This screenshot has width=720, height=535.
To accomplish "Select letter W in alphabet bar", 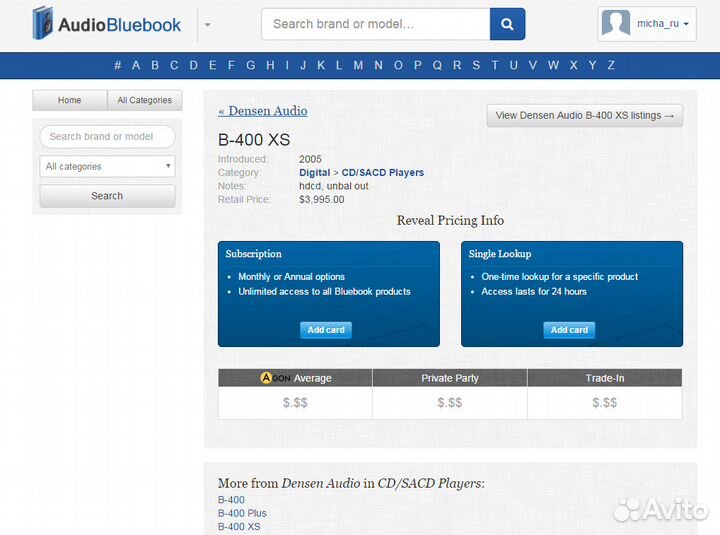I will coord(553,65).
